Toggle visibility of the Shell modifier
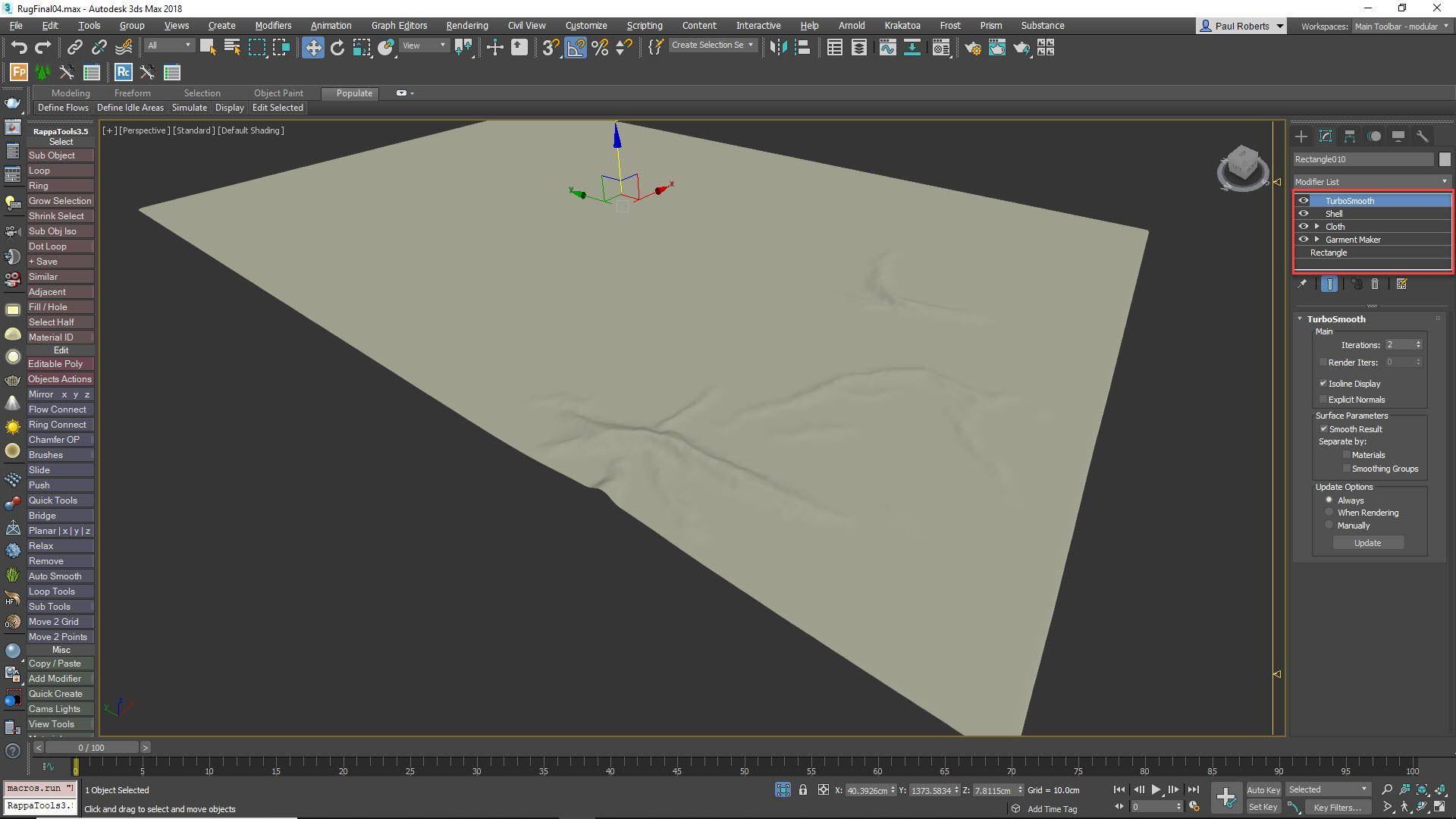This screenshot has width=1456, height=819. coord(1304,213)
